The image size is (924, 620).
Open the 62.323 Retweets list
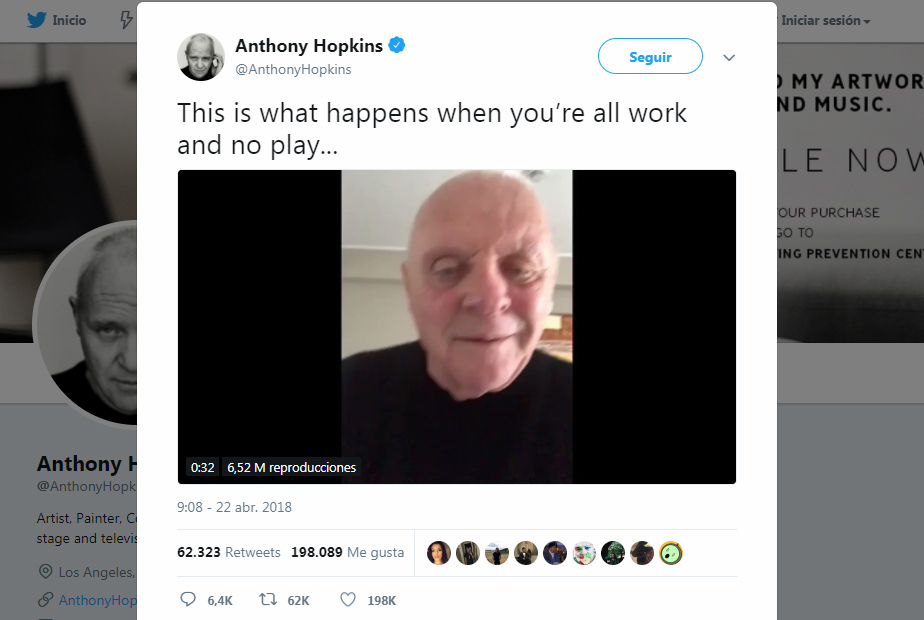click(229, 552)
